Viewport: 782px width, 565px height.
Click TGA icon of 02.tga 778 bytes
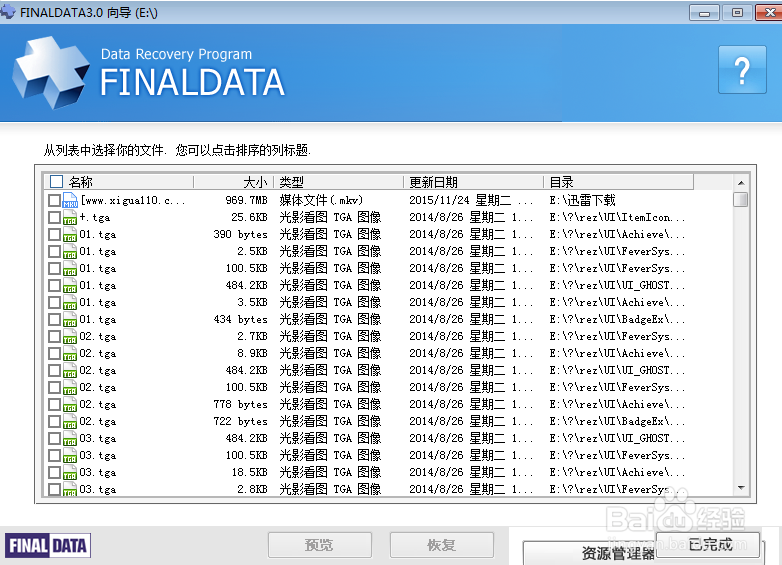pyautogui.click(x=70, y=404)
